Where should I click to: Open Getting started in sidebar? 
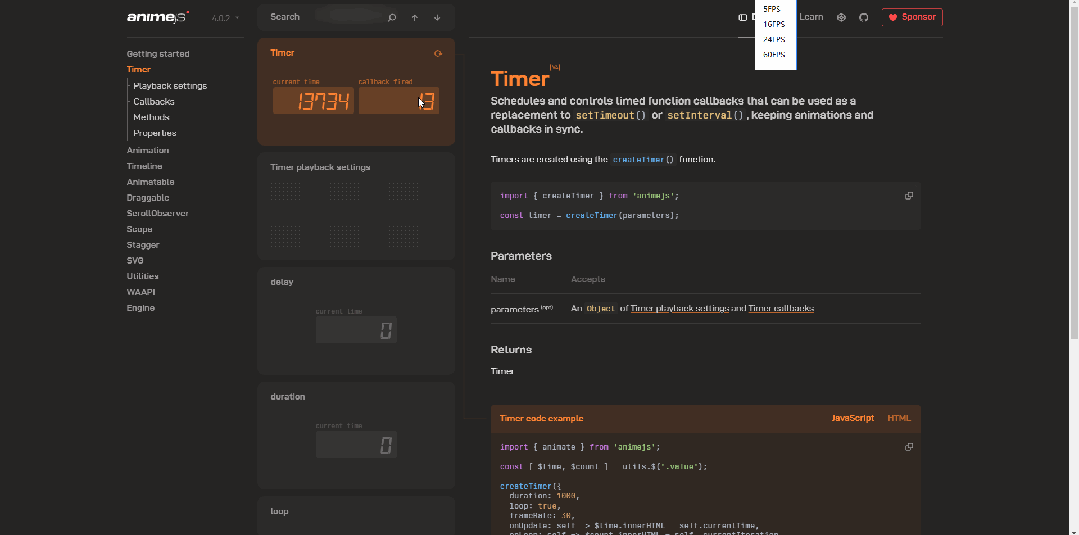[x=158, y=54]
